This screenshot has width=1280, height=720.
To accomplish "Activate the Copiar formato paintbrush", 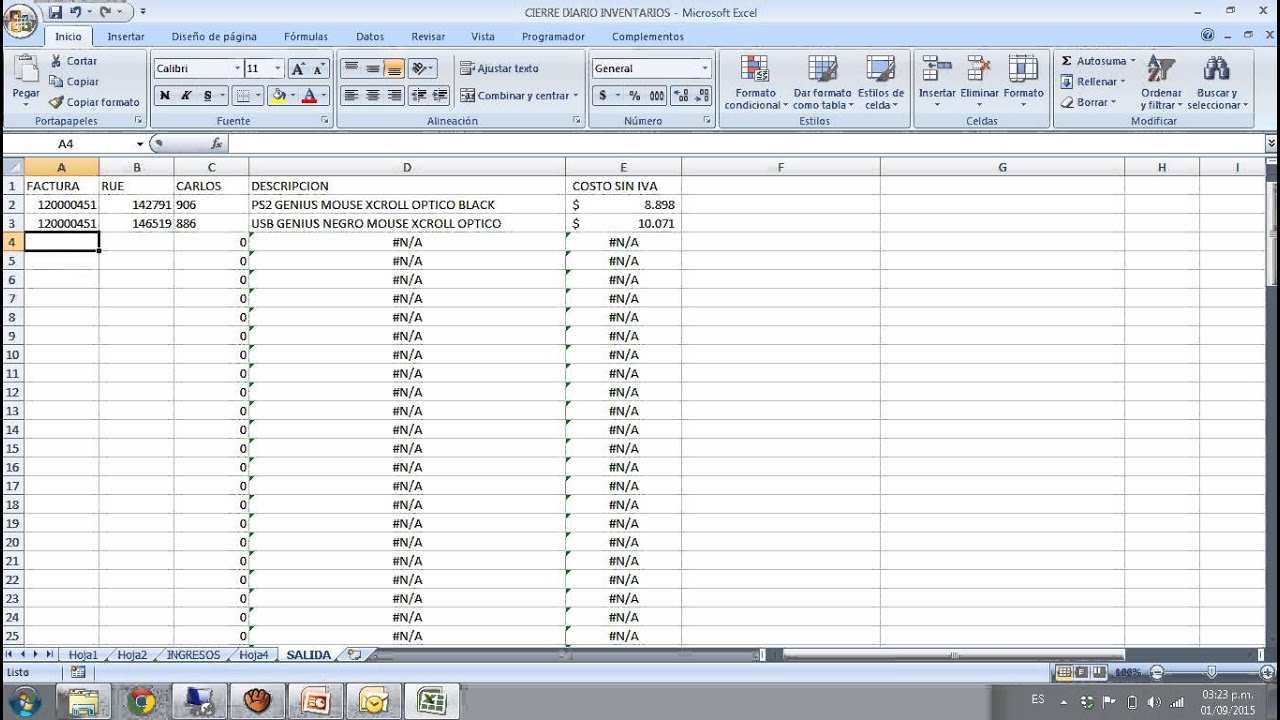I will [95, 102].
